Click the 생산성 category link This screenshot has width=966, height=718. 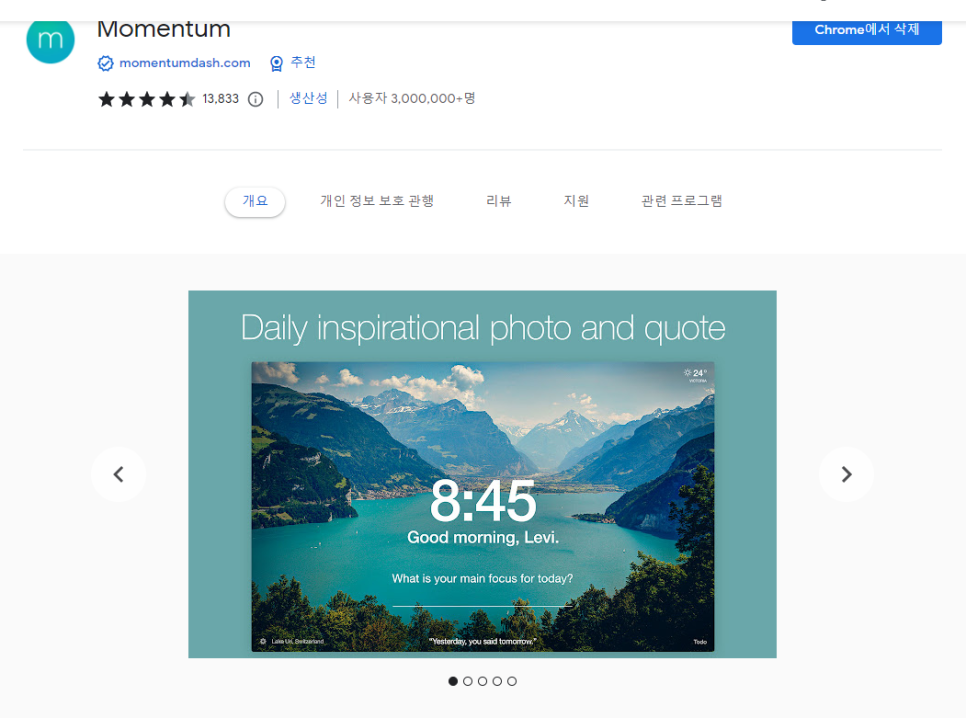pos(309,99)
